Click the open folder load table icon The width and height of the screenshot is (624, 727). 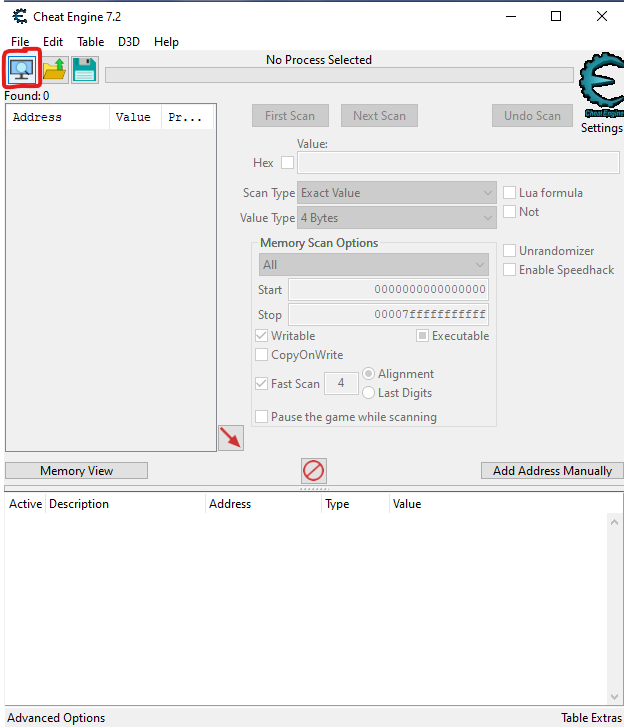click(54, 70)
